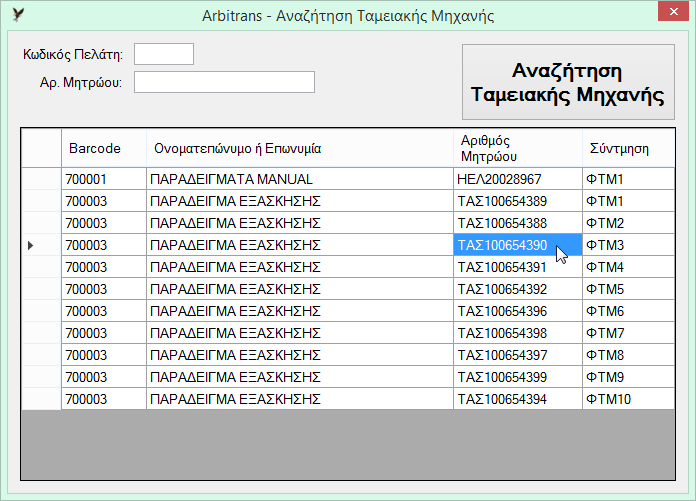Screen dimensions: 696x501
Task: Select registry number ΤΑΣ100654394
Action: pos(518,399)
